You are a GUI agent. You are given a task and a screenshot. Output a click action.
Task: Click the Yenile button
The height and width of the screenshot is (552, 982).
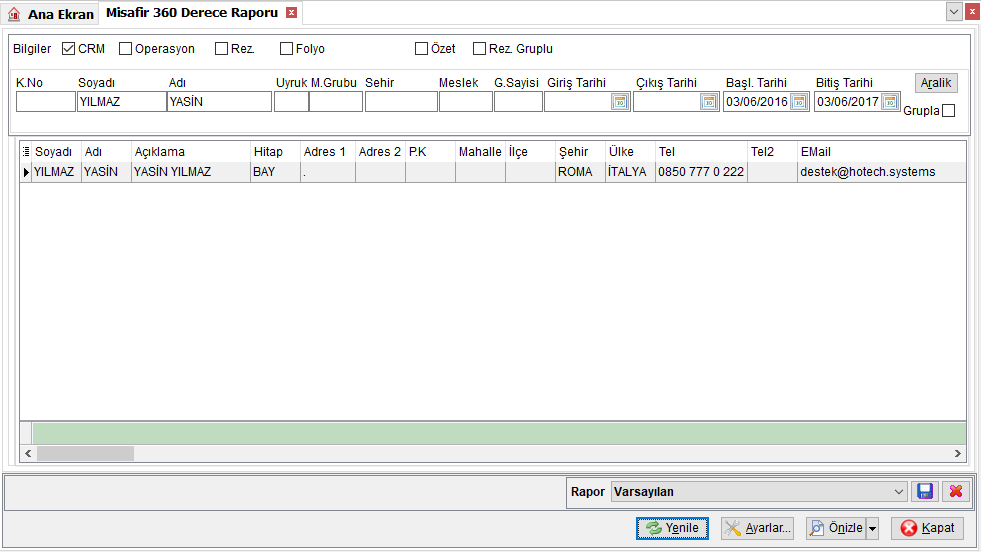coord(672,528)
